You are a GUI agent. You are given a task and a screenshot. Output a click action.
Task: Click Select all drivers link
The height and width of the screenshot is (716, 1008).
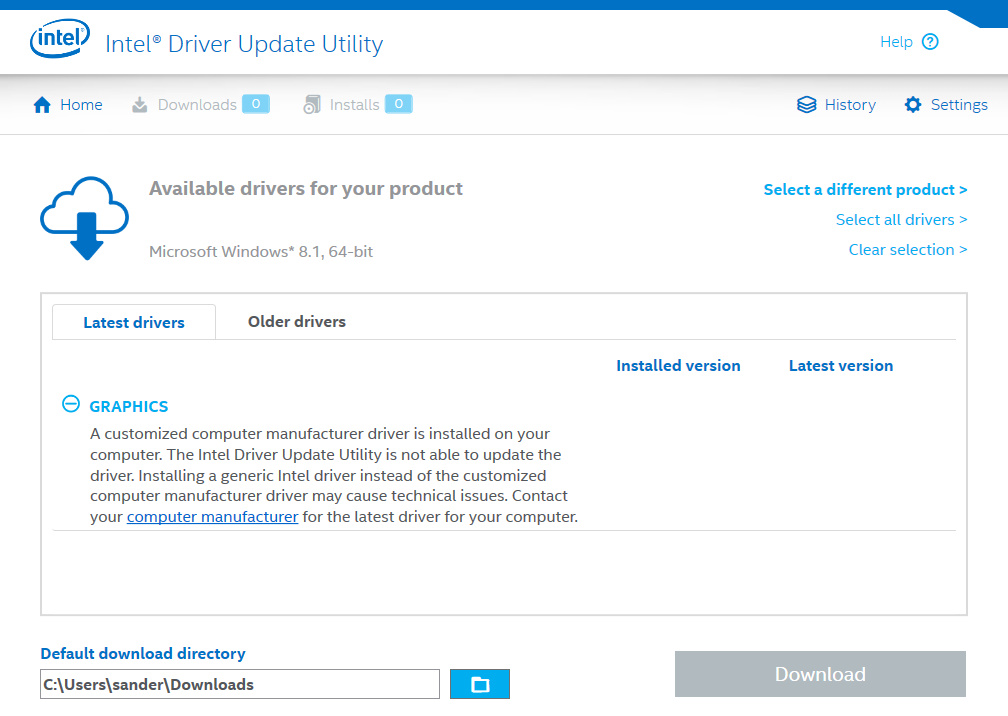click(x=901, y=220)
